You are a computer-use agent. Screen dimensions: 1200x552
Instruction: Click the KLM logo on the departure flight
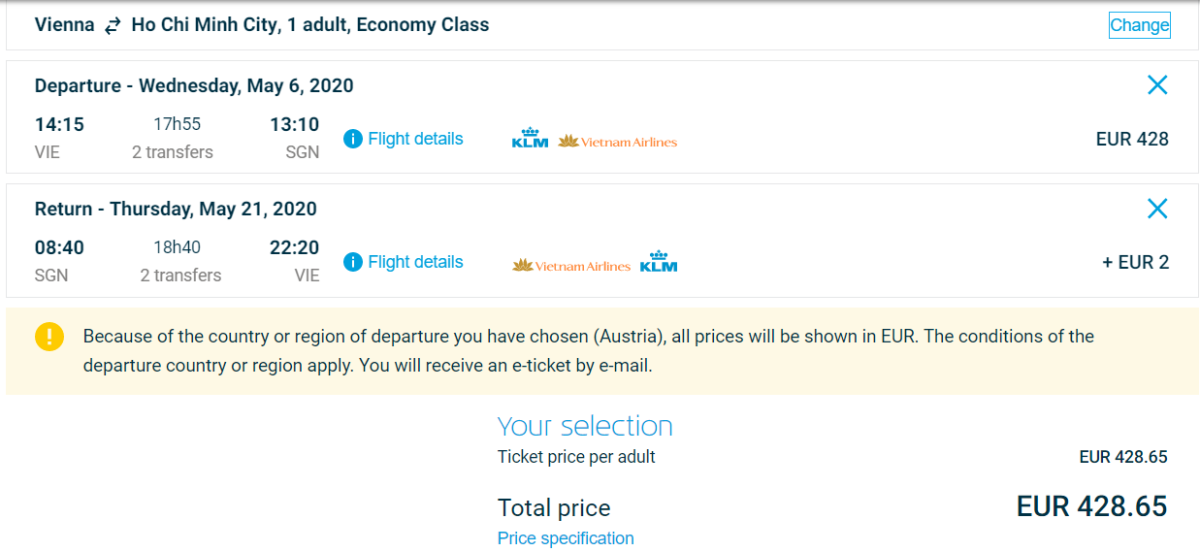[x=529, y=139]
